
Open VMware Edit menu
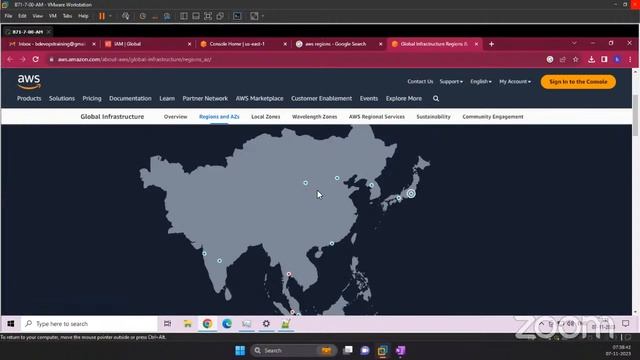point(22,16)
